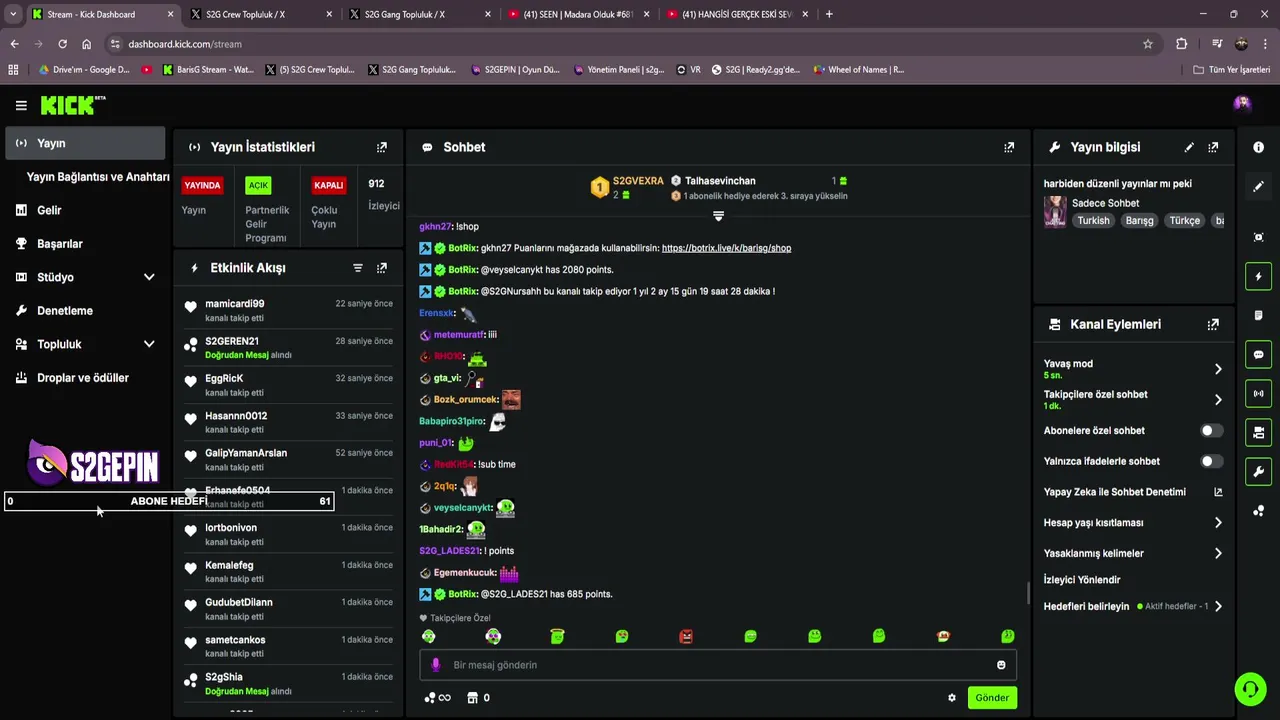1280x720 pixels.
Task: Open Yayın Bağlantısı ve Anahtarı
Action: tap(98, 177)
